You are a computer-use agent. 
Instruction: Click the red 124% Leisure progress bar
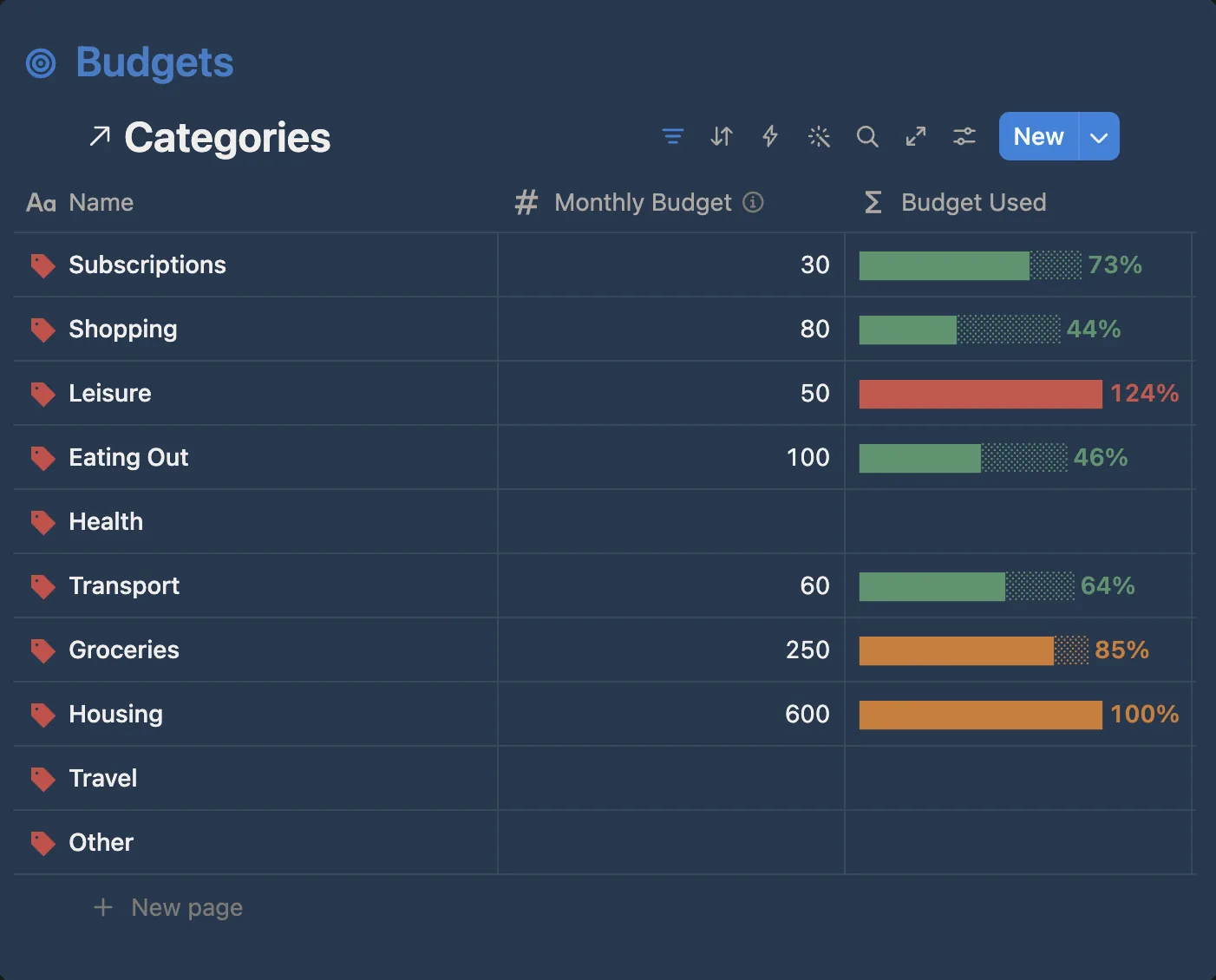(x=981, y=394)
